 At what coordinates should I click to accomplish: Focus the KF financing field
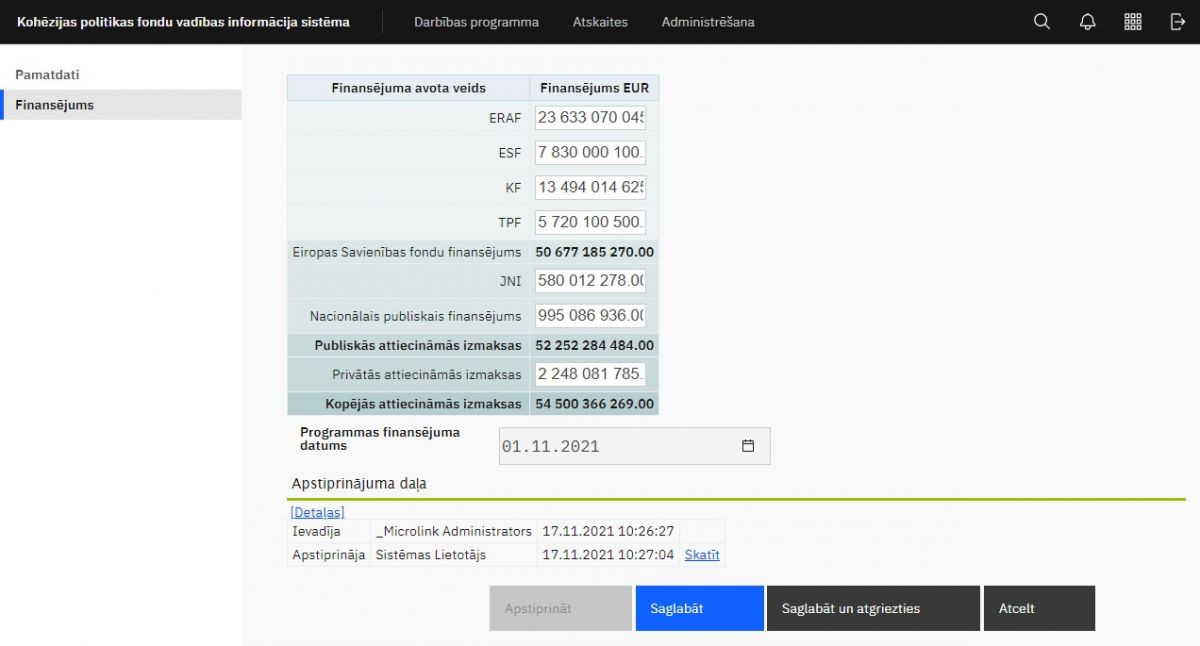590,188
